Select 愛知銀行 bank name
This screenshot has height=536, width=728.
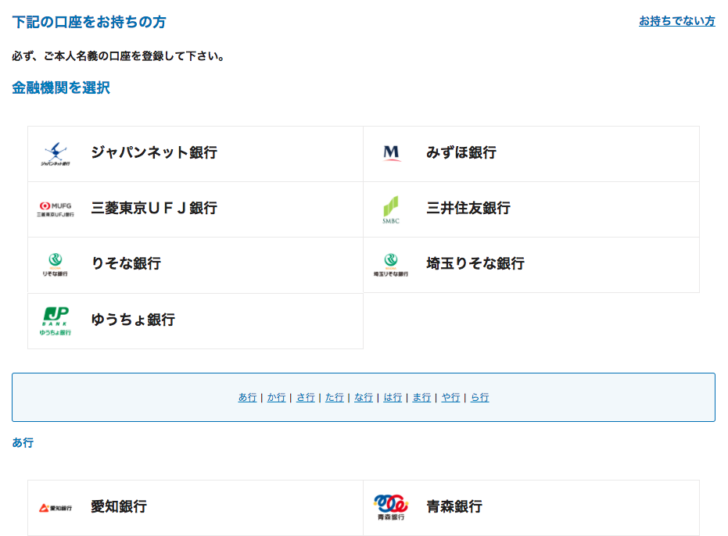[x=119, y=506]
